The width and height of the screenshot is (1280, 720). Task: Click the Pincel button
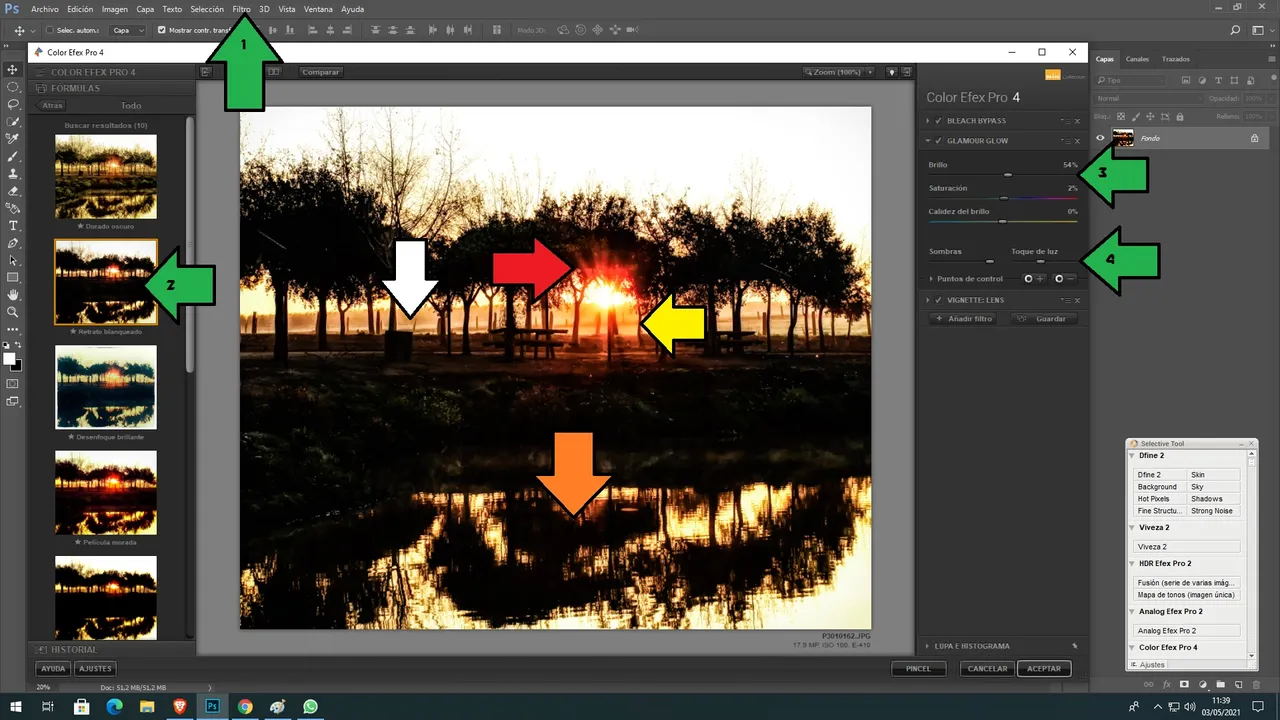click(918, 668)
